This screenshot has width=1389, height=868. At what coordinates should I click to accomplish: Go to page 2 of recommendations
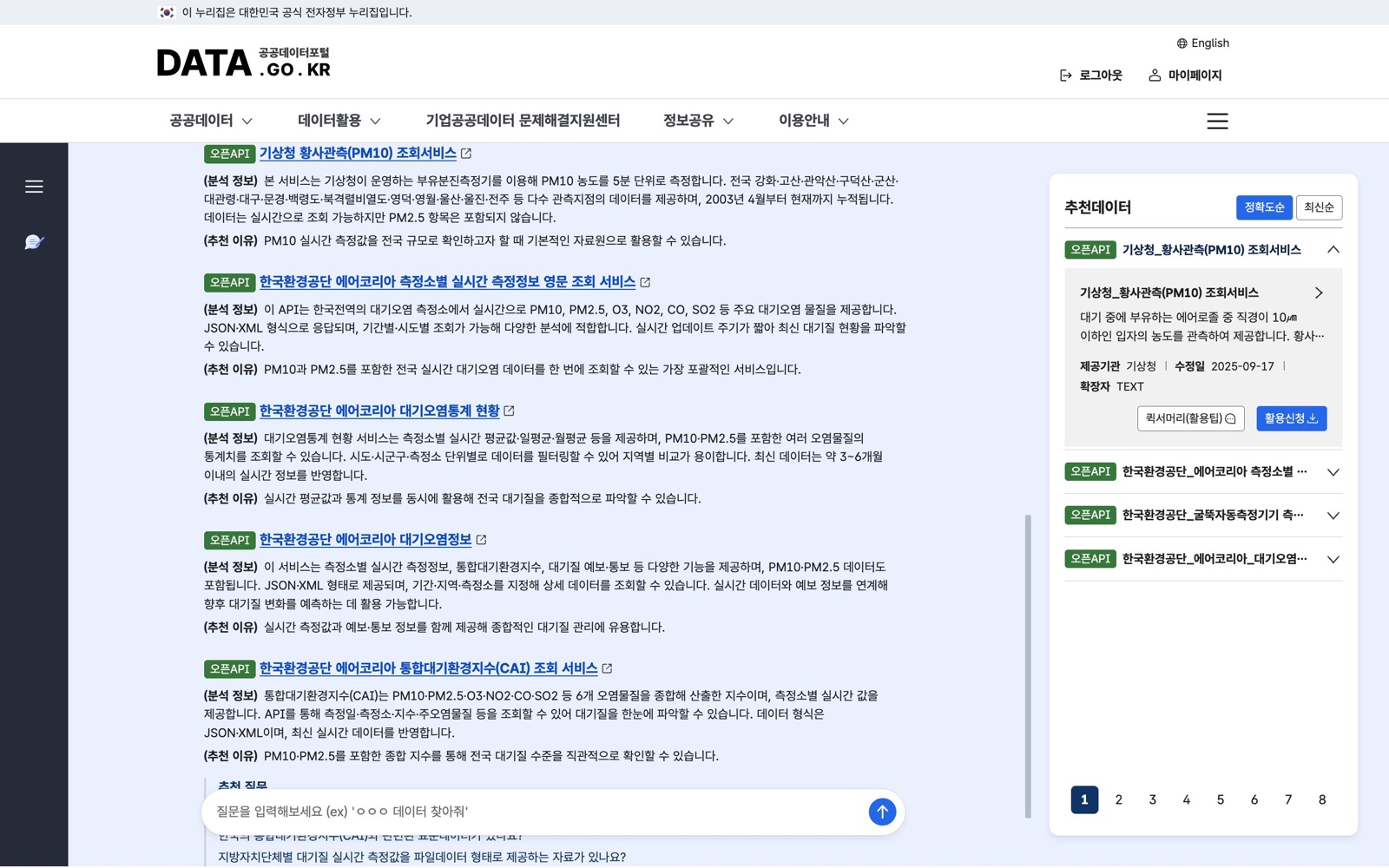1118,800
